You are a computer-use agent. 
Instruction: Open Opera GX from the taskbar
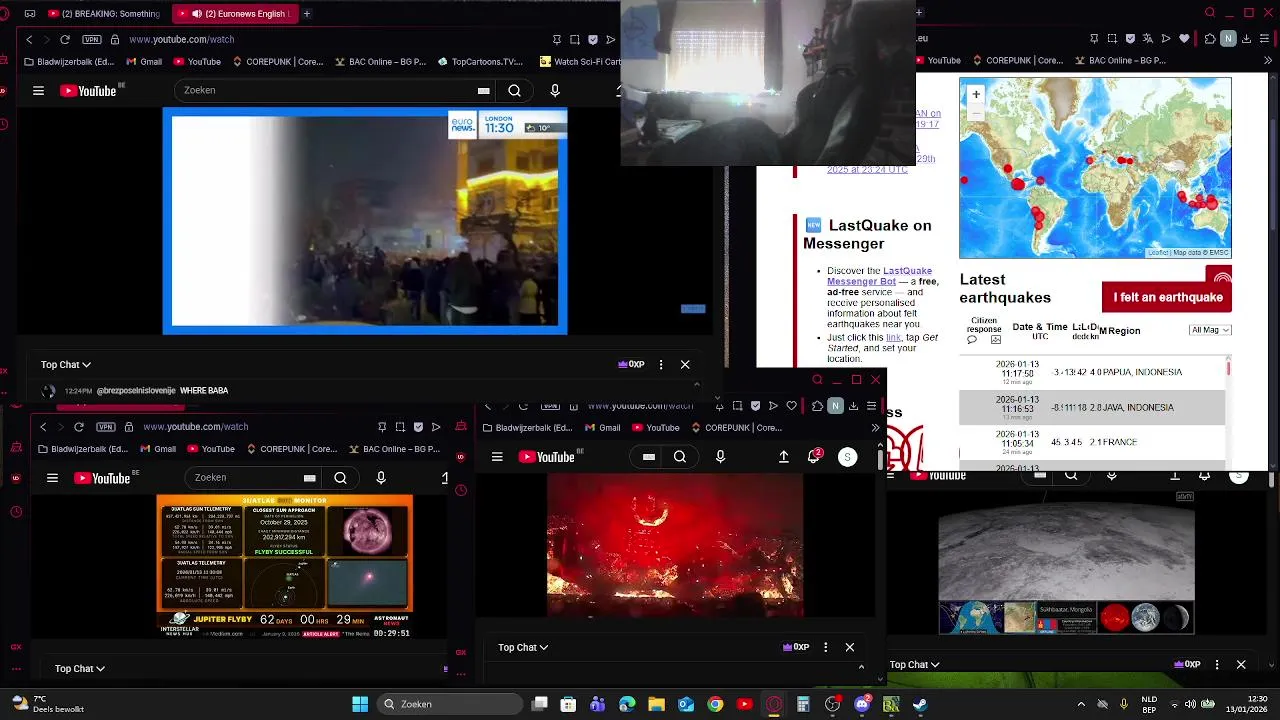(x=774, y=704)
